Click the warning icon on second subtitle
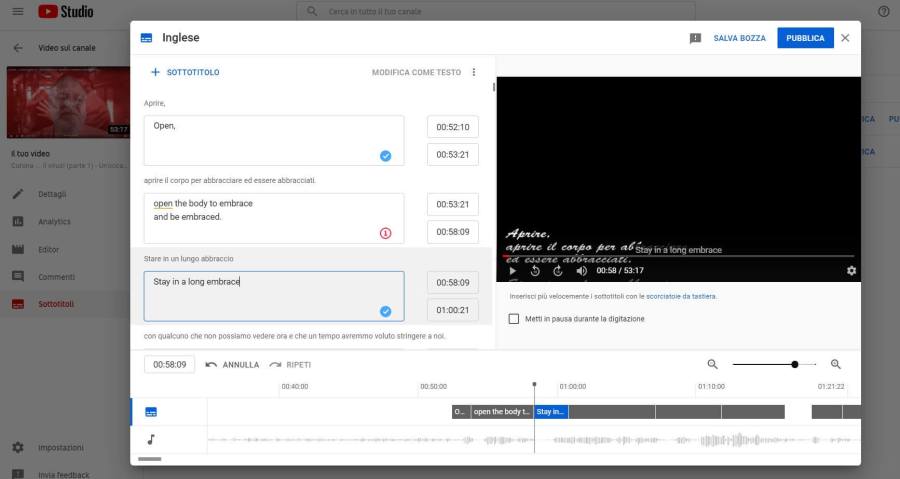This screenshot has width=900, height=479. (385, 234)
